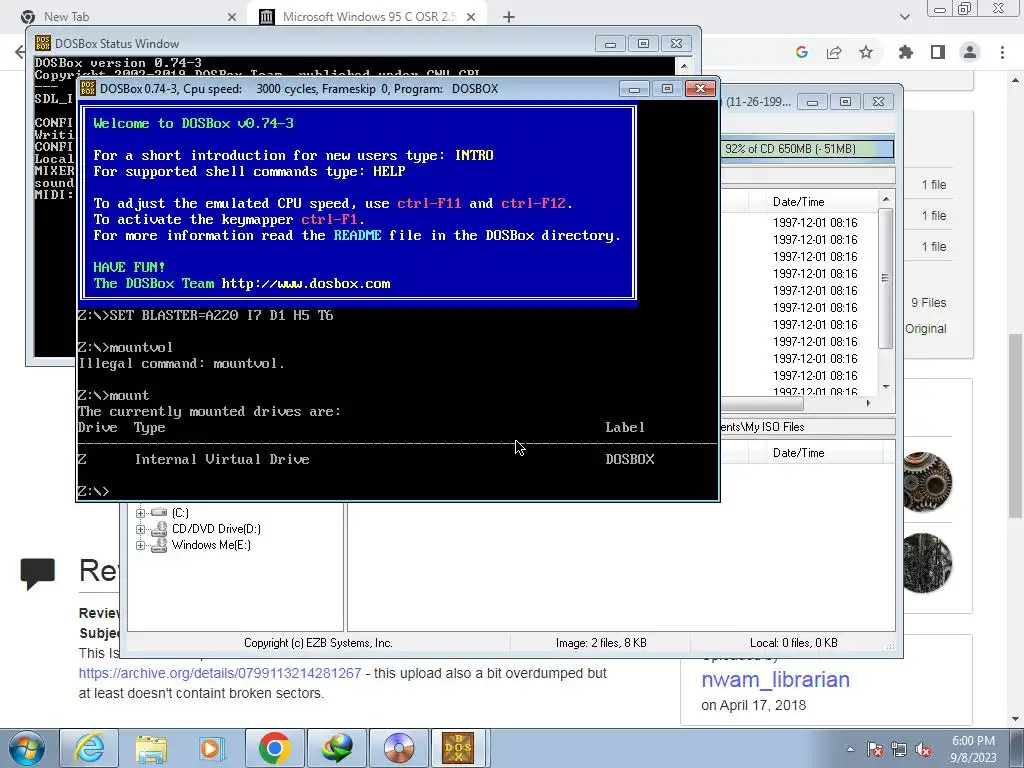Click the share page icon in Chrome

click(834, 52)
